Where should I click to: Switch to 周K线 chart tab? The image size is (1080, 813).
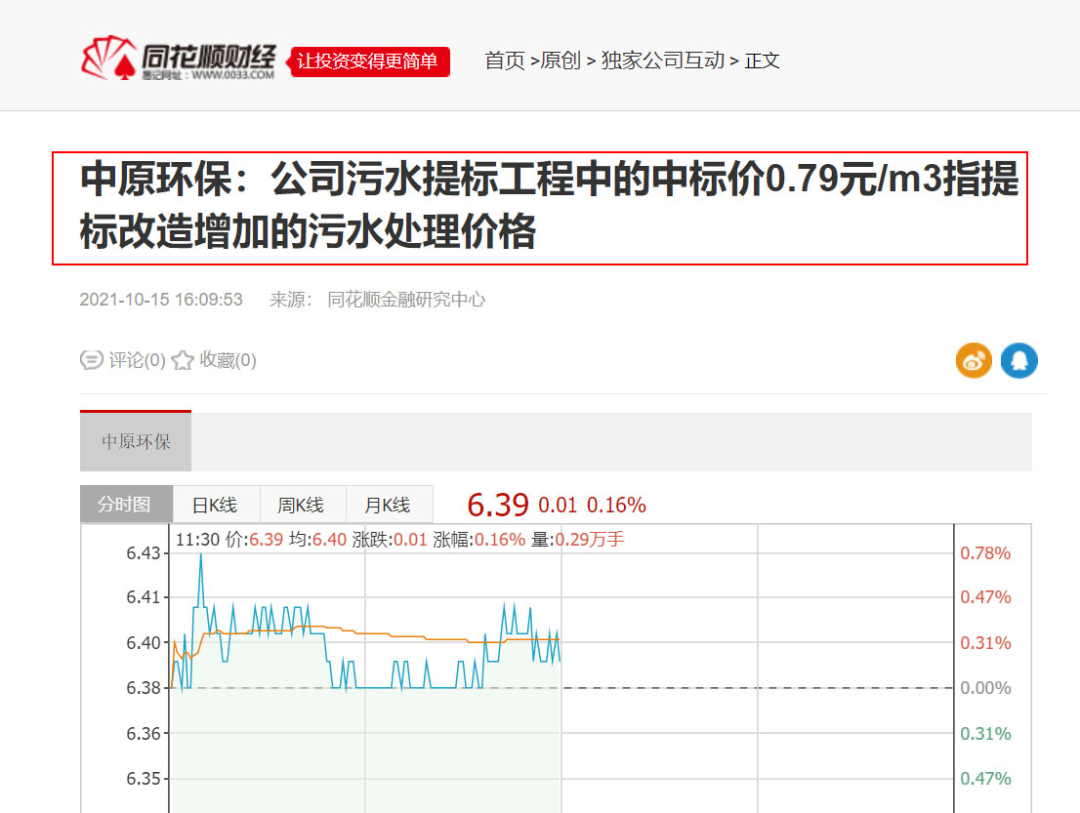point(302,505)
